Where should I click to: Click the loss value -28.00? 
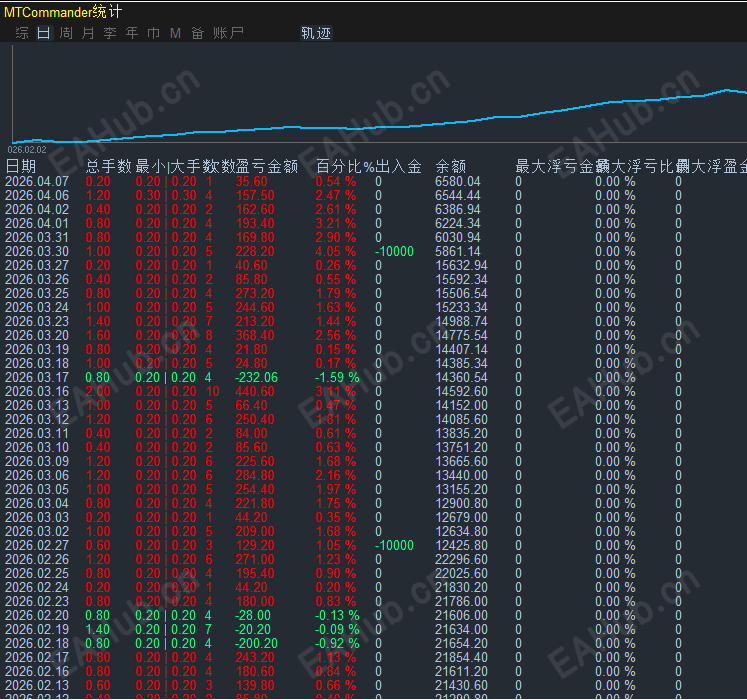253,615
